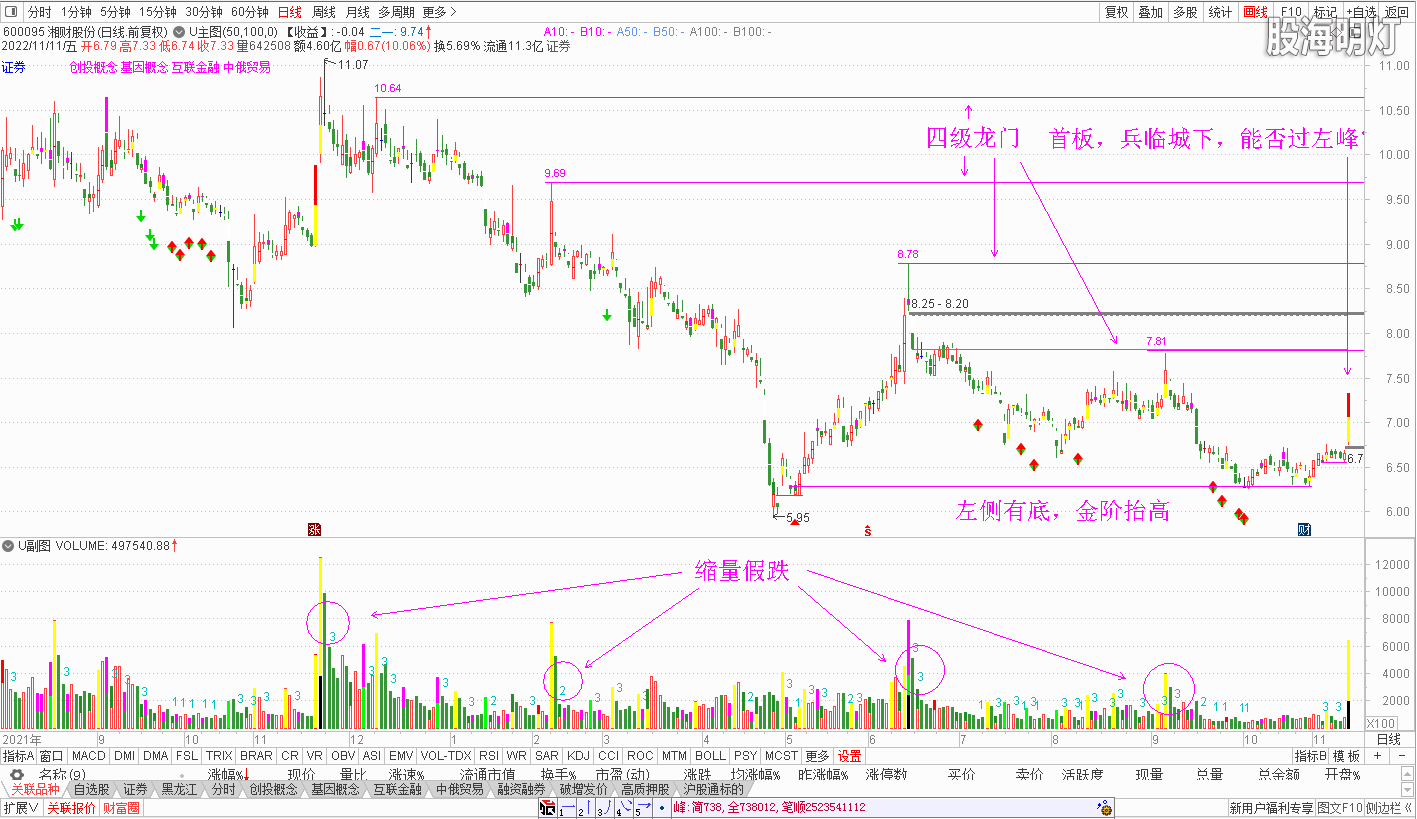This screenshot has height=819, width=1417.
Task: Click the 返回 back button
Action: tap(1397, 12)
